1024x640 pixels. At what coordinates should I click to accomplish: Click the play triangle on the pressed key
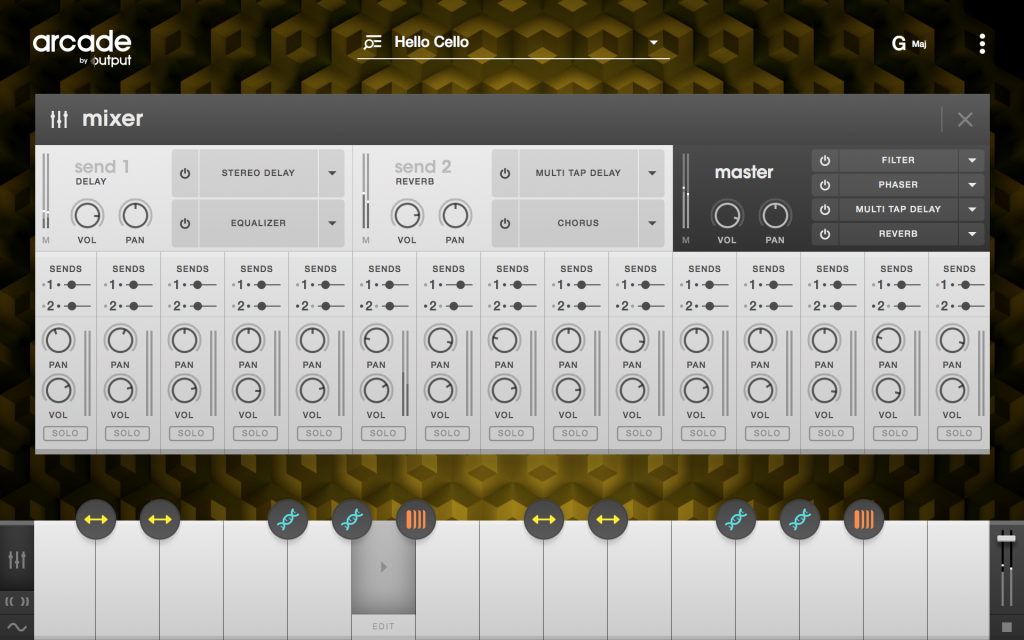(x=384, y=567)
